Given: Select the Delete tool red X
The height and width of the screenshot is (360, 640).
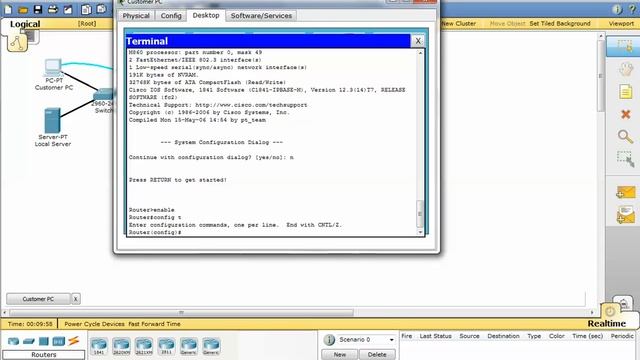Looking at the screenshot, I should point(625,114).
